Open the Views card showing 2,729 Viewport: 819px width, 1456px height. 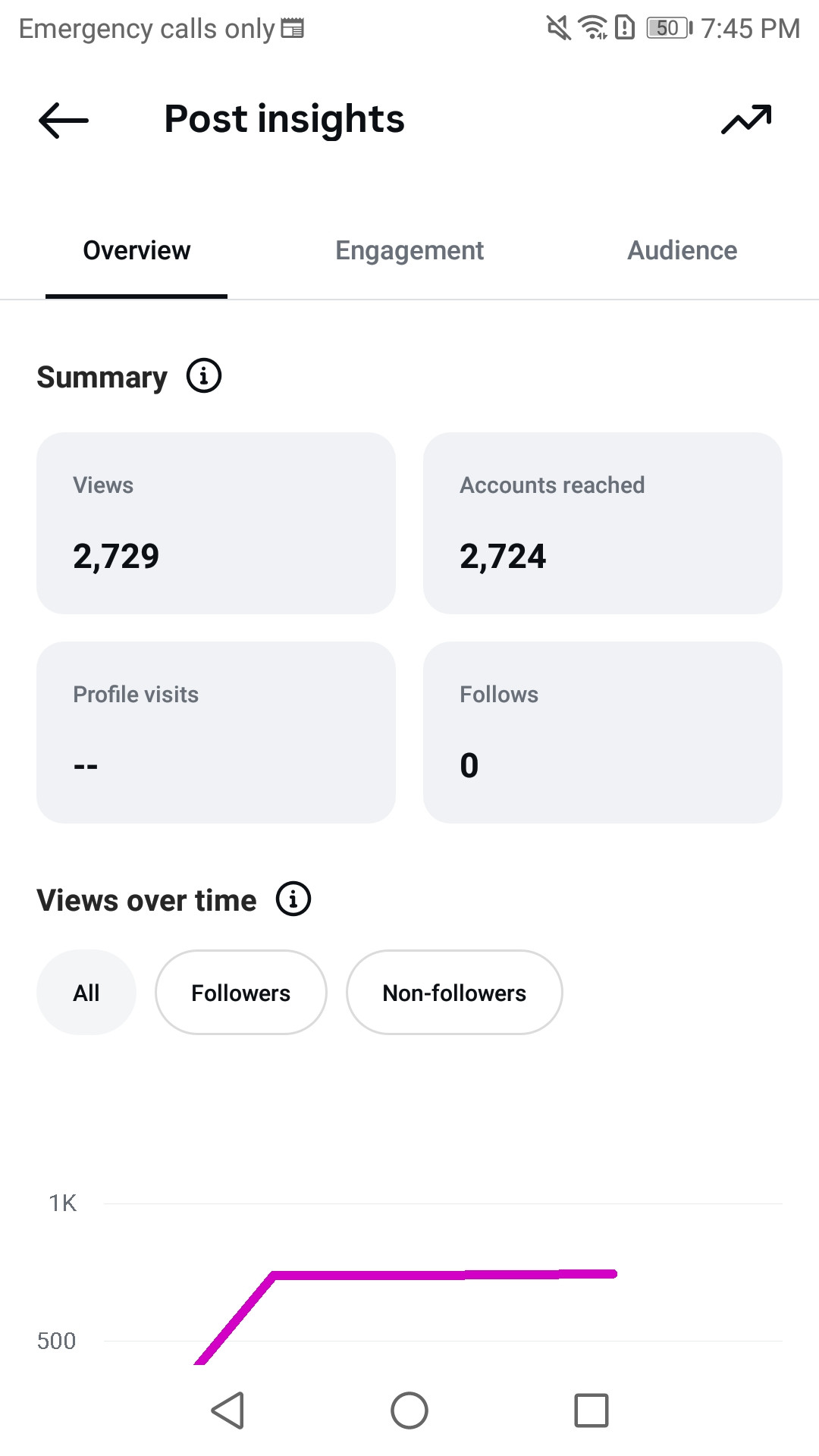pyautogui.click(x=216, y=523)
